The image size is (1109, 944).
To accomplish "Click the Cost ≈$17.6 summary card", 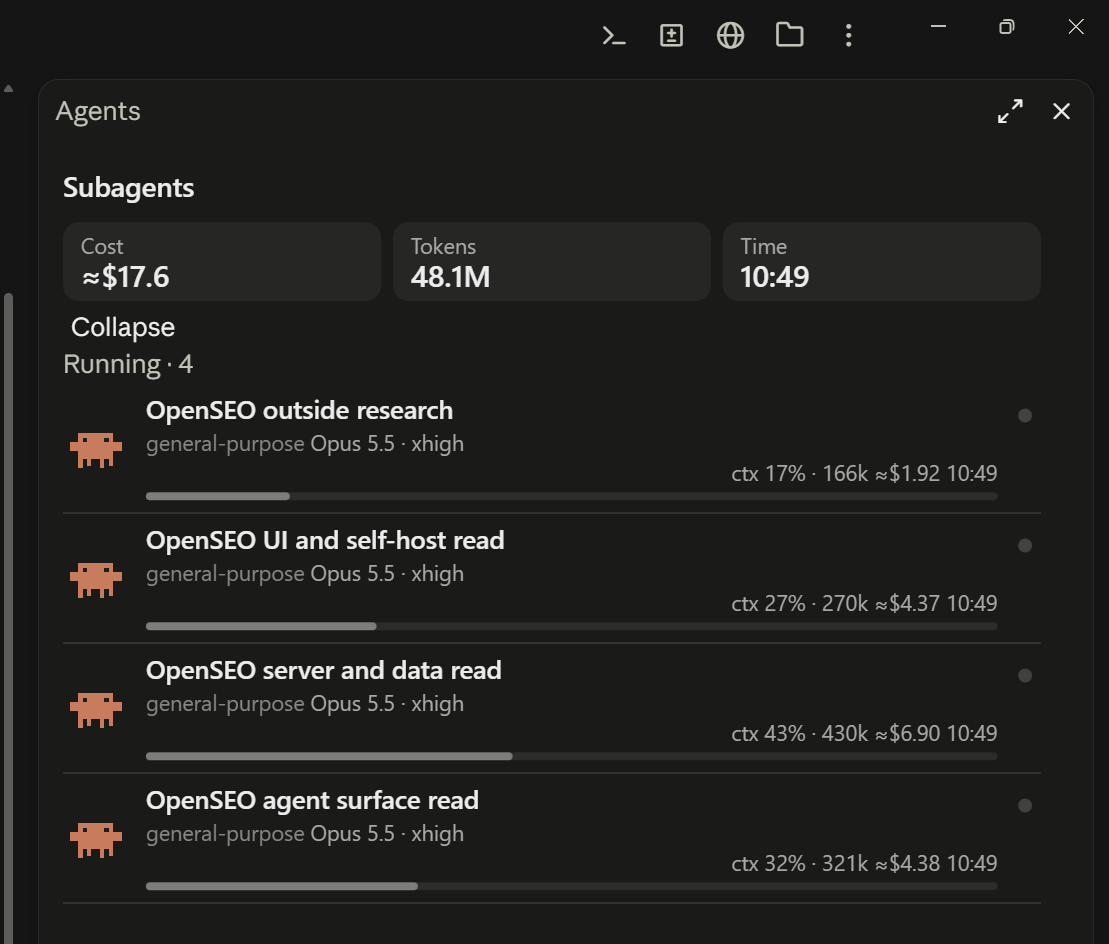I will pos(222,262).
